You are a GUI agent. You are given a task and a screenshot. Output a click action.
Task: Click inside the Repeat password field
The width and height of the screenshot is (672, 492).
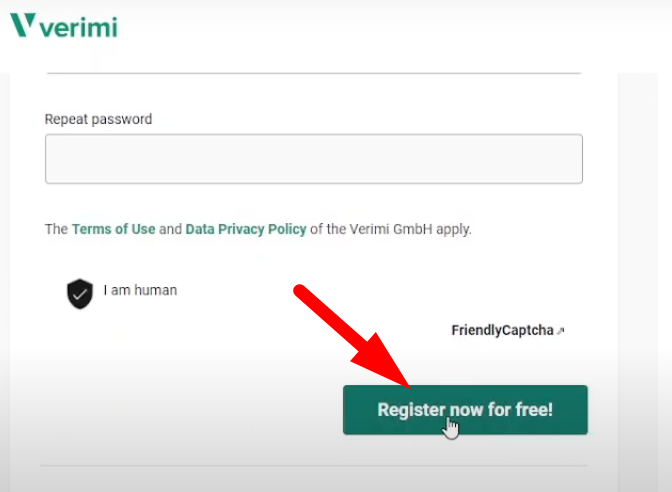313,159
